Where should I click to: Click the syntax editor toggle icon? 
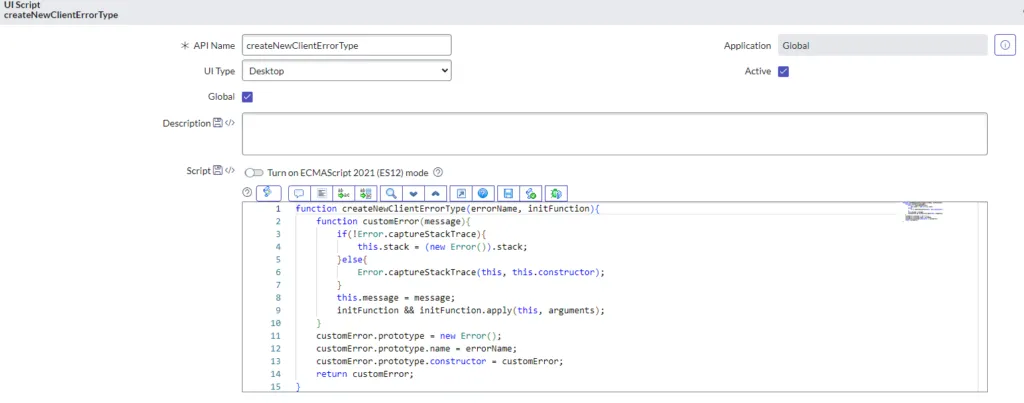tap(268, 193)
